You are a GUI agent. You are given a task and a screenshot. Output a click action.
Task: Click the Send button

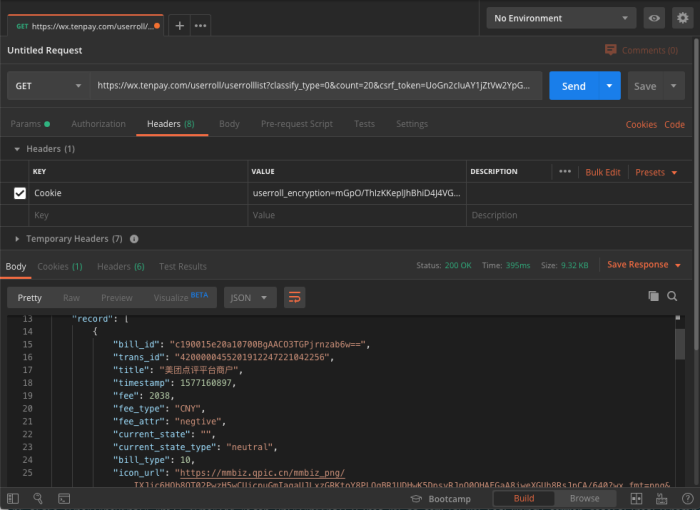click(573, 86)
